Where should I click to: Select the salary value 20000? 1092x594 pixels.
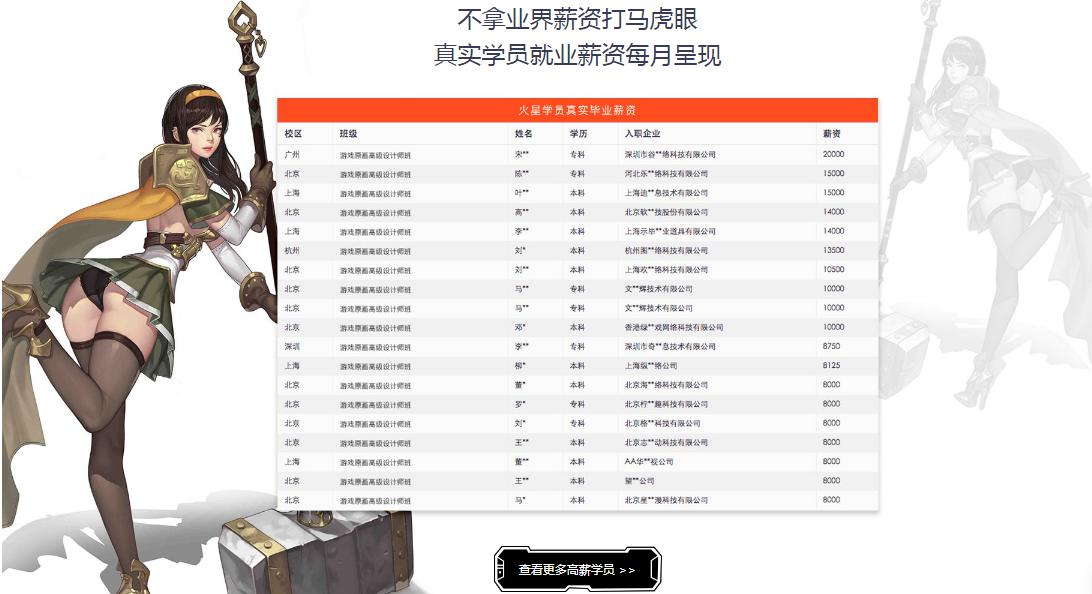[x=833, y=154]
